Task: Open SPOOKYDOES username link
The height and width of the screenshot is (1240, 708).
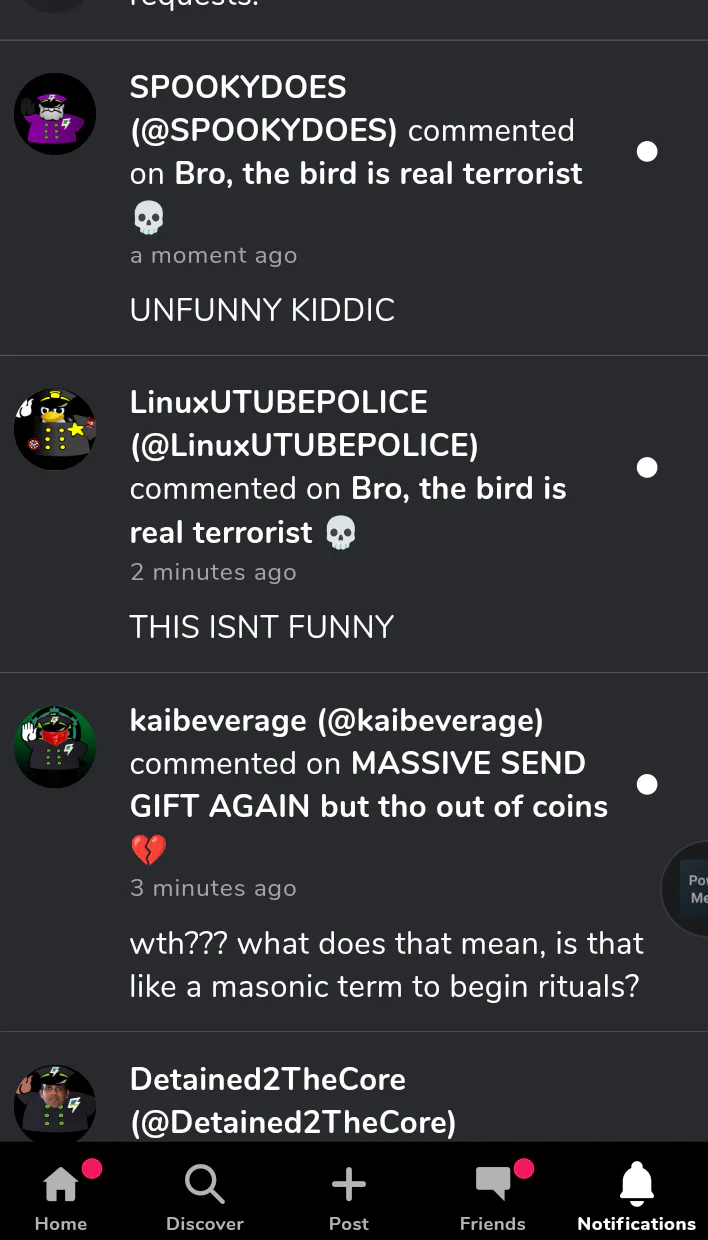Action: click(x=238, y=87)
